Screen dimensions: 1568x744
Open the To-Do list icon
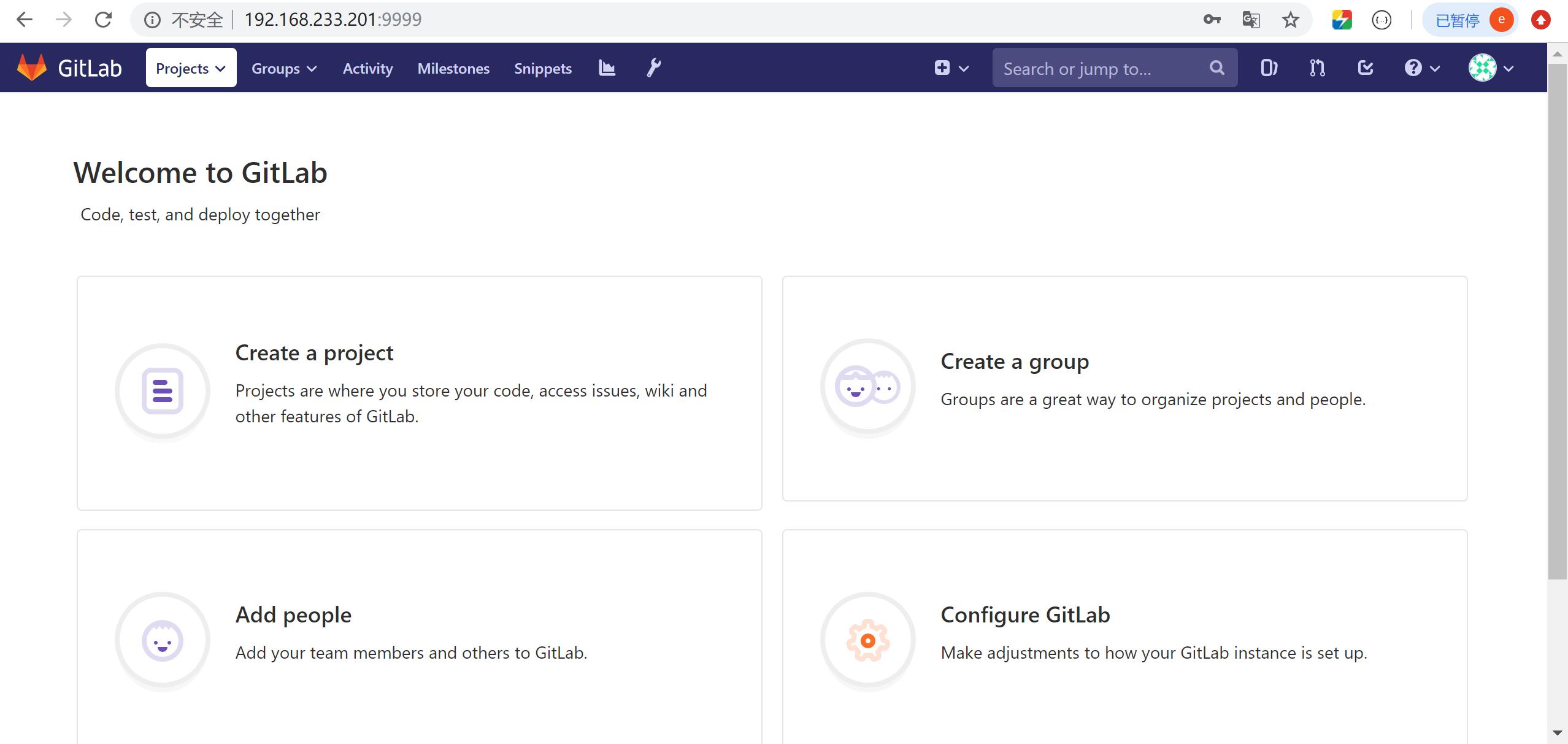(1366, 68)
